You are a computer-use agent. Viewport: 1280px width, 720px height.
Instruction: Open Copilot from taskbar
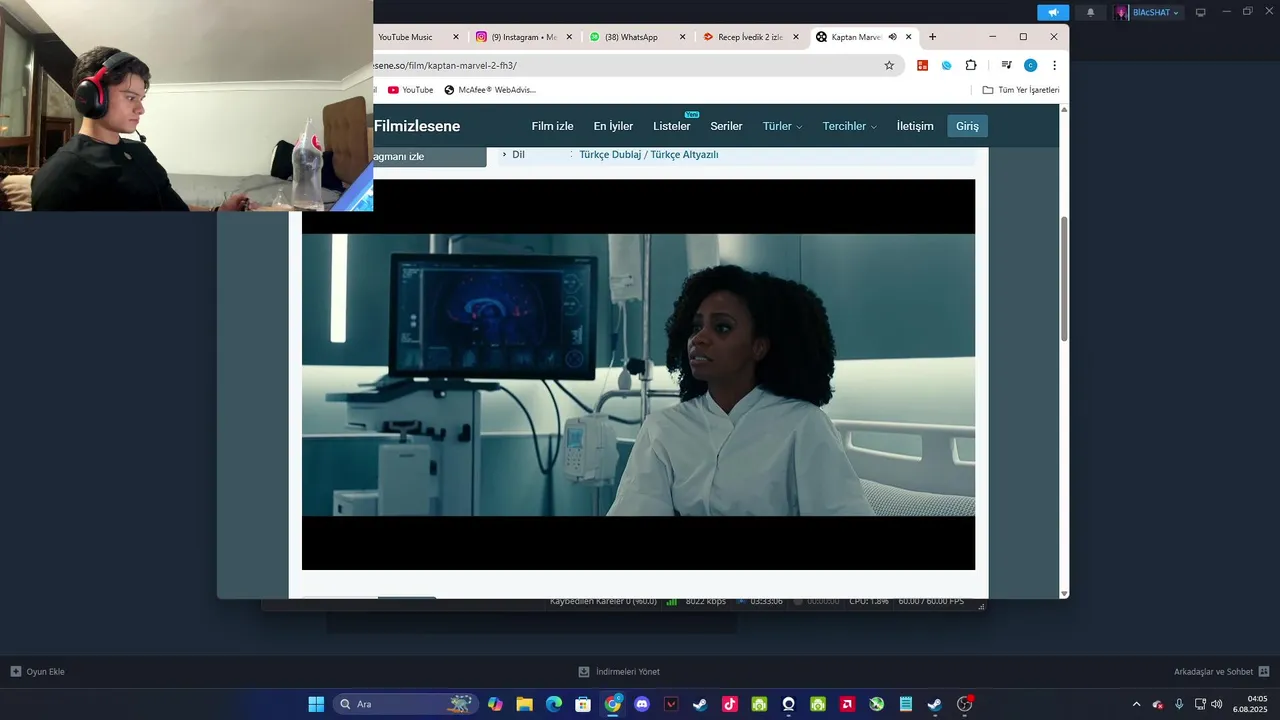point(495,704)
